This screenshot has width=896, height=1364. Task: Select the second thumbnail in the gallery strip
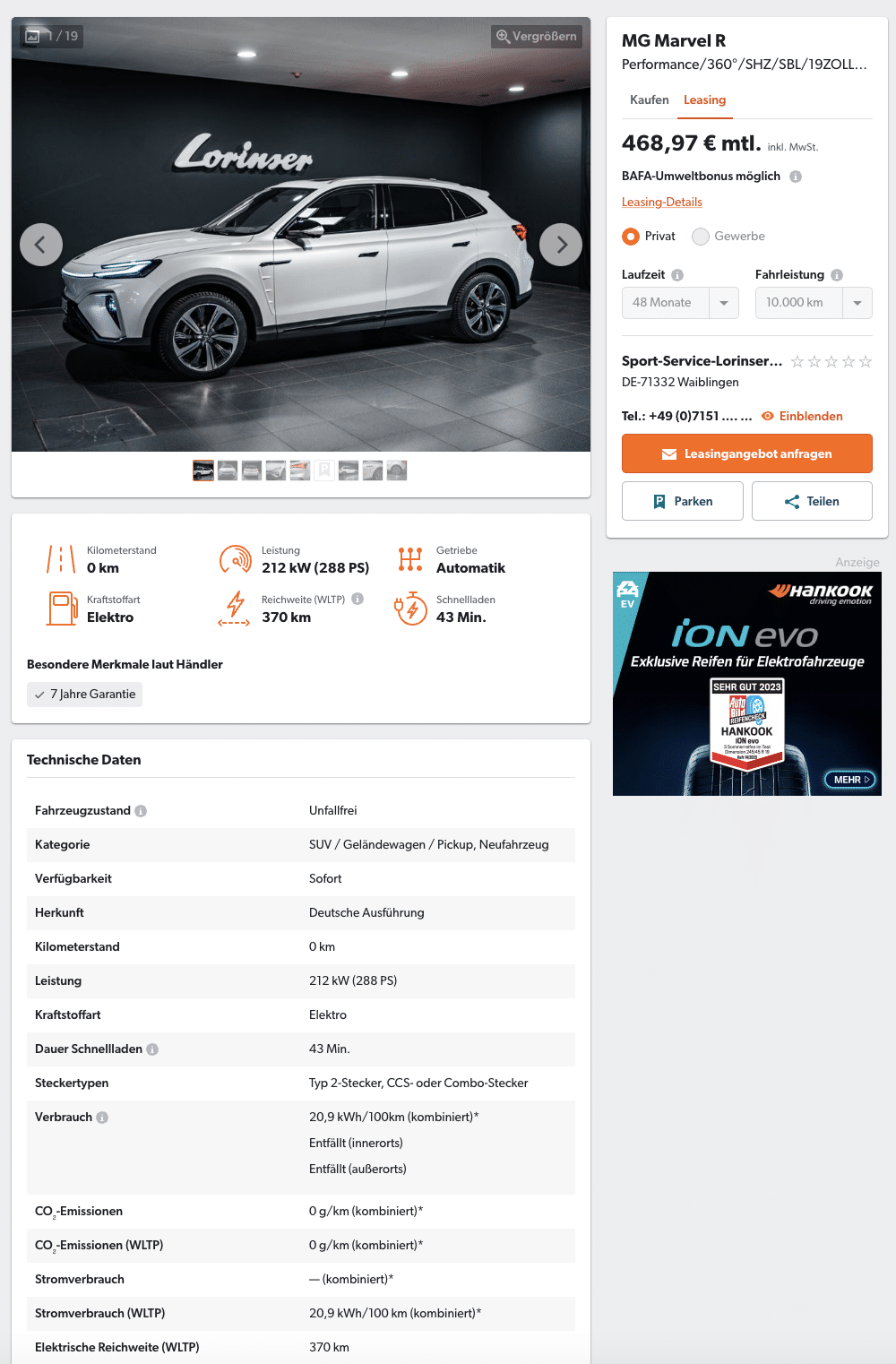228,470
